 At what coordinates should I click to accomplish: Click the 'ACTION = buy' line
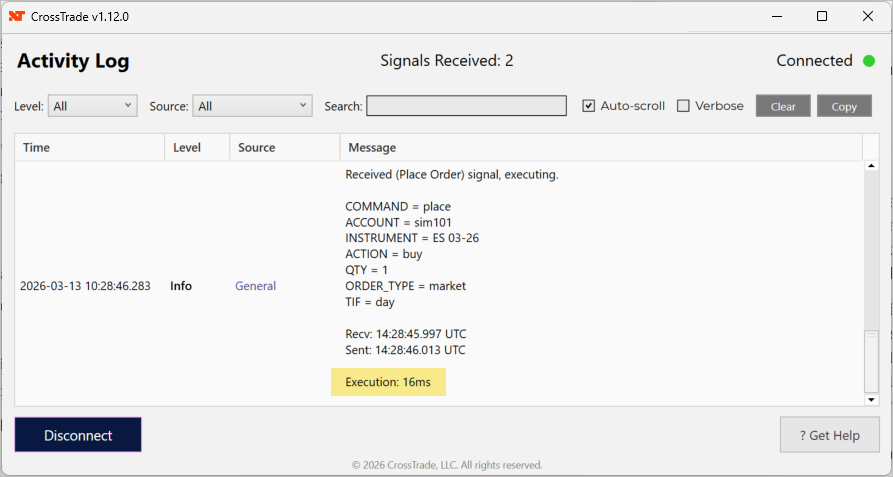coord(383,254)
